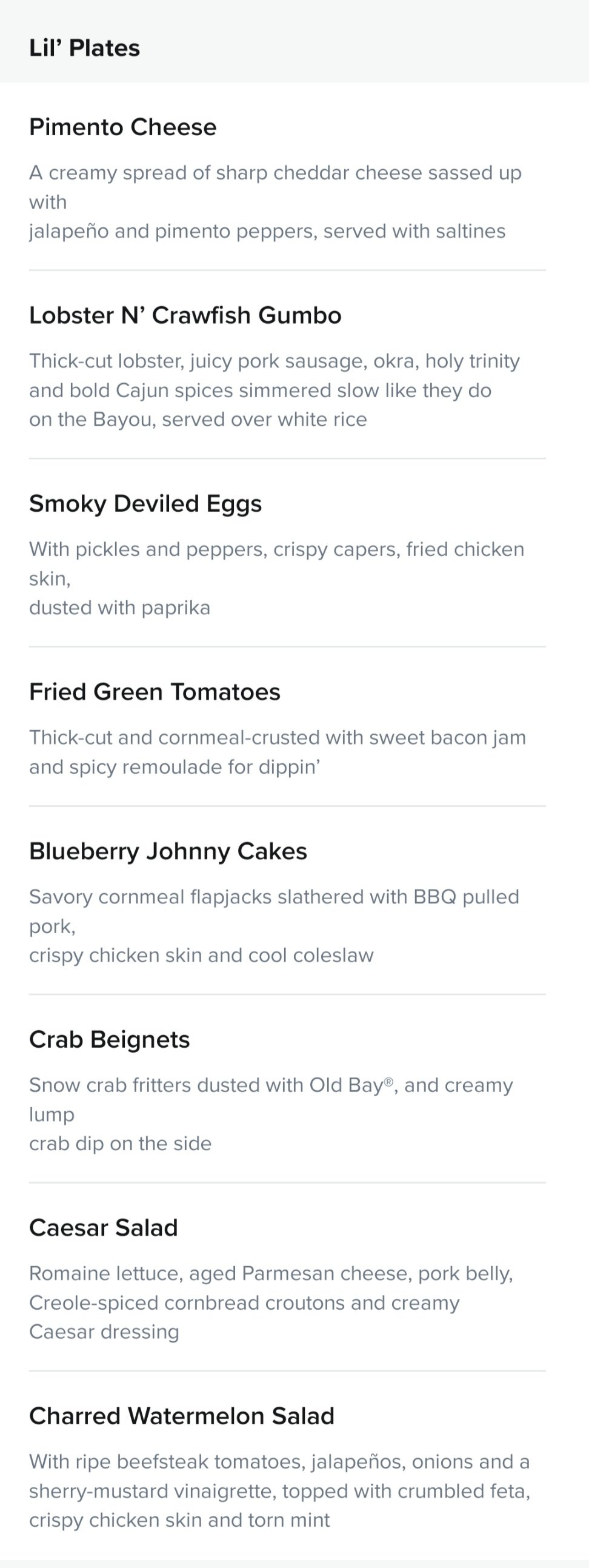Tap the sweet bacon jam description

(278, 752)
